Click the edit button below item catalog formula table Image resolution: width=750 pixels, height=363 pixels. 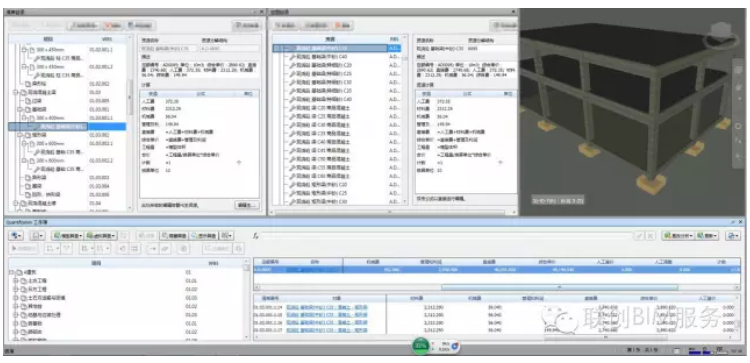247,205
